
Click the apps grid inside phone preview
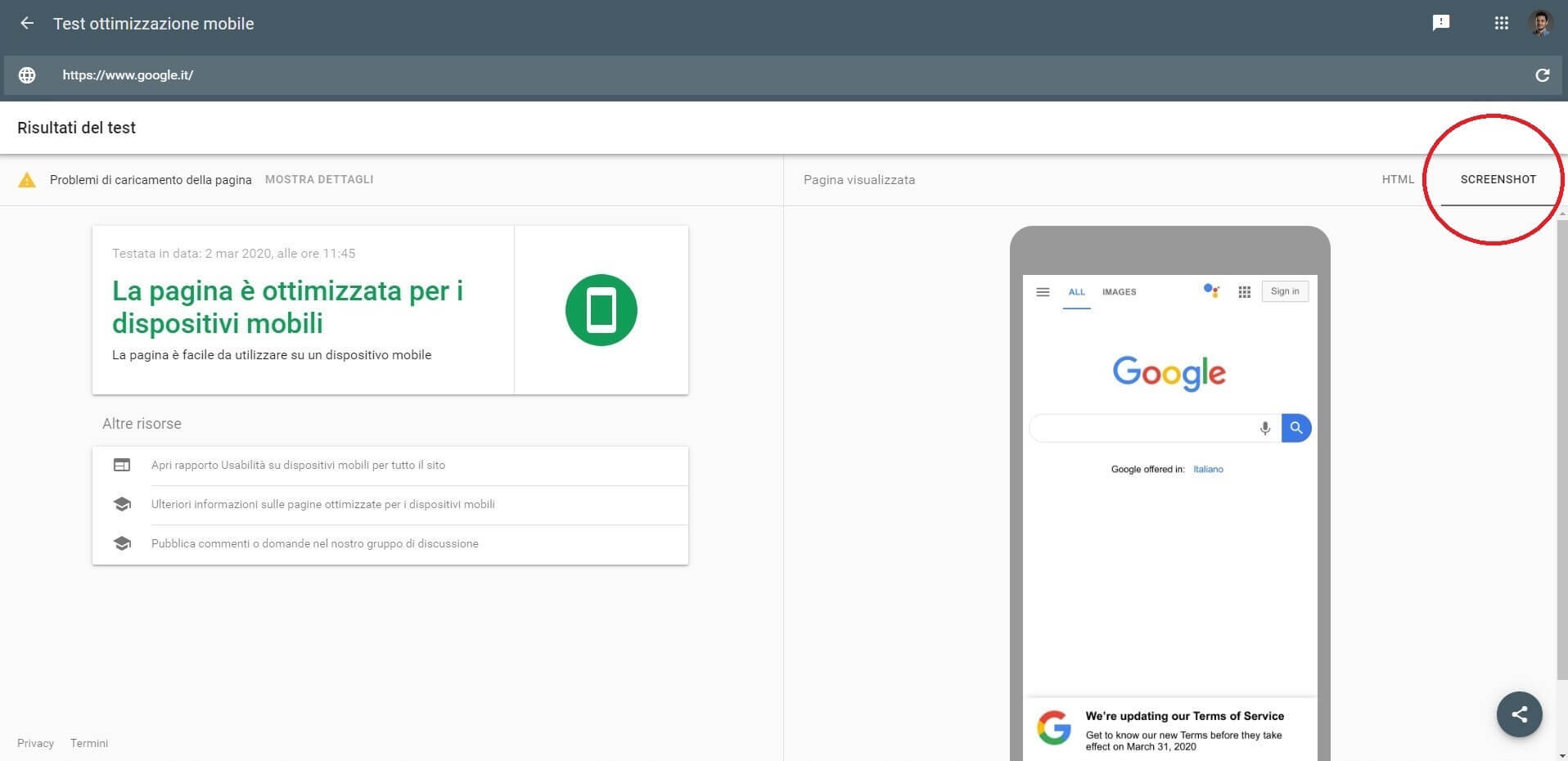pos(1245,292)
